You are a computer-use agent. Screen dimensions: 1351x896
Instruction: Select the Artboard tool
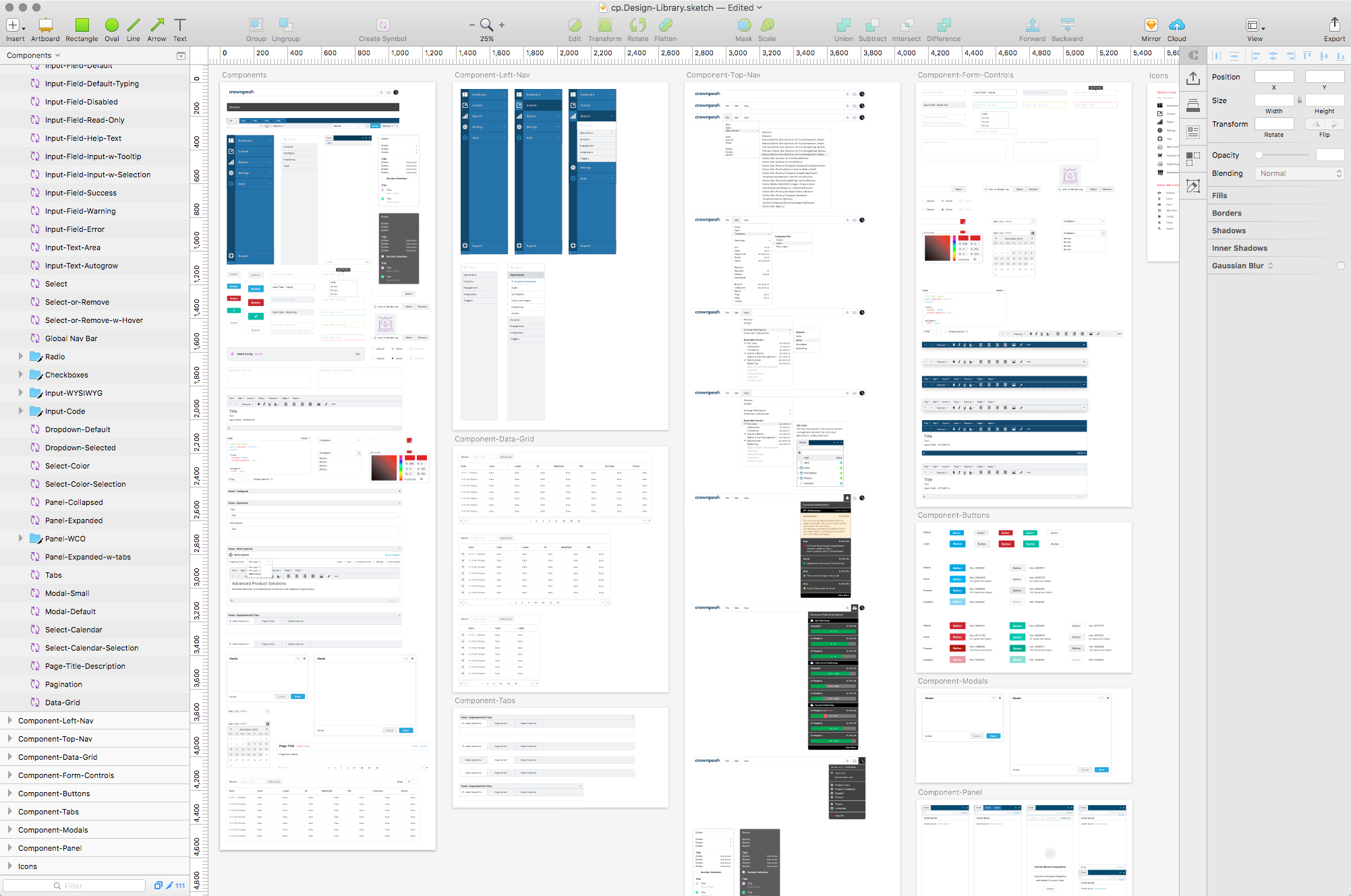(x=45, y=26)
